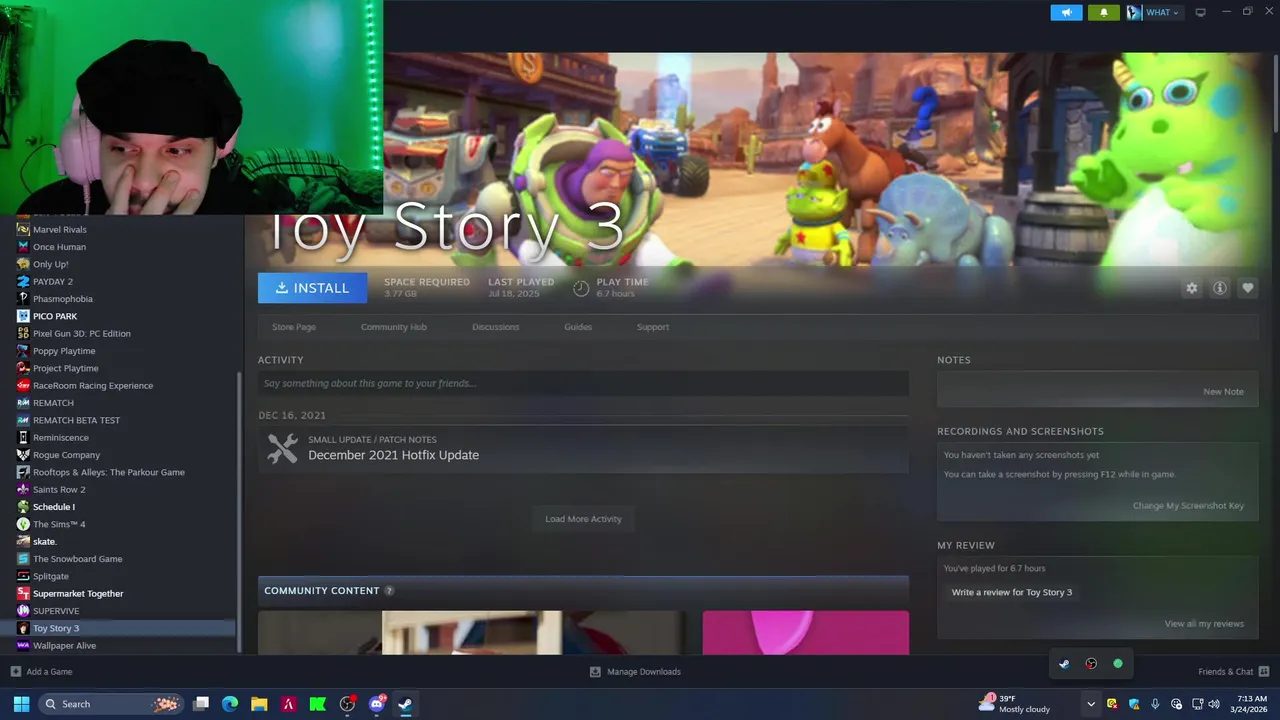Open Microsoft Edge from taskbar
Image resolution: width=1280 pixels, height=720 pixels.
(x=229, y=704)
